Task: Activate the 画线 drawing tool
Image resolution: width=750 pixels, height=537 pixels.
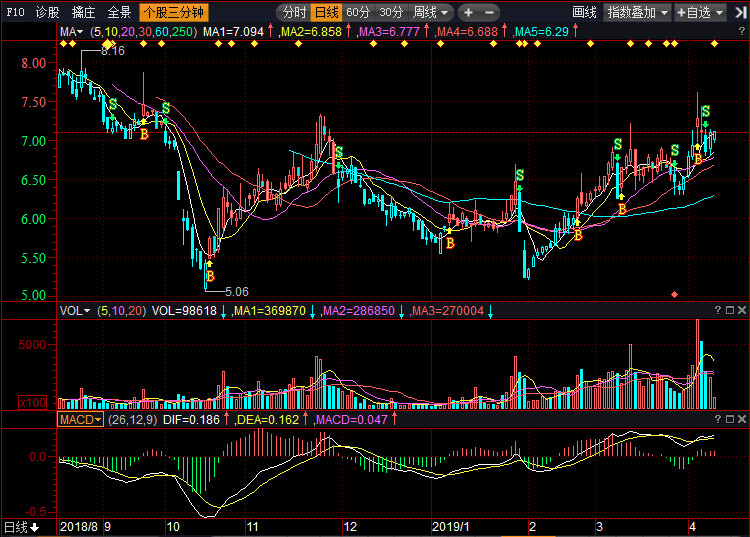Action: pos(584,13)
